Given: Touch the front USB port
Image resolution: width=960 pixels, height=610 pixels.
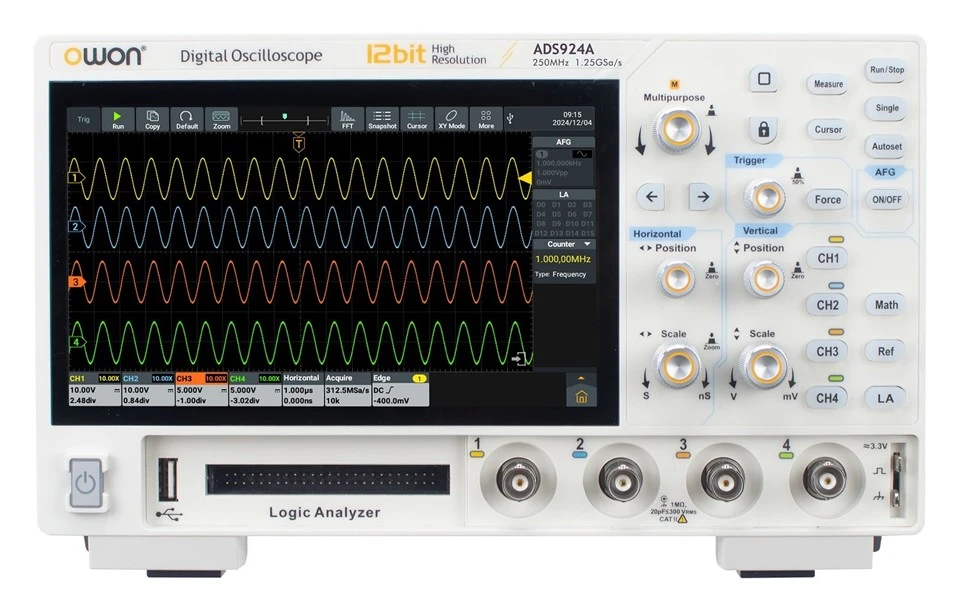Looking at the screenshot, I should coord(168,480).
